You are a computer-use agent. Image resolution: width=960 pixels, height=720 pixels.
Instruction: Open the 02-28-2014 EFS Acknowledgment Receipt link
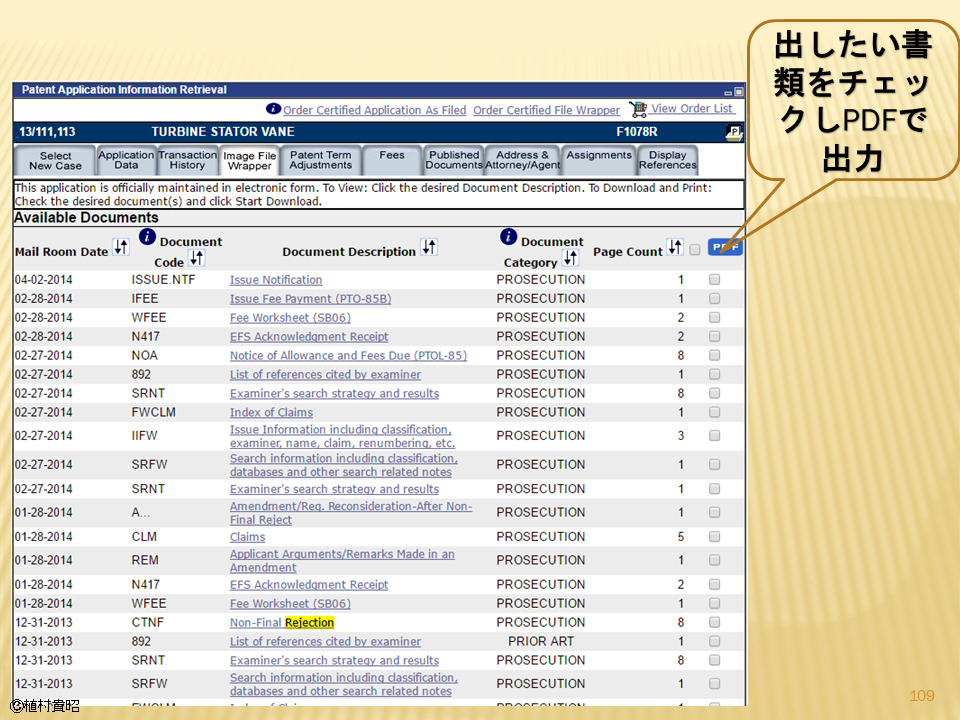(x=309, y=337)
